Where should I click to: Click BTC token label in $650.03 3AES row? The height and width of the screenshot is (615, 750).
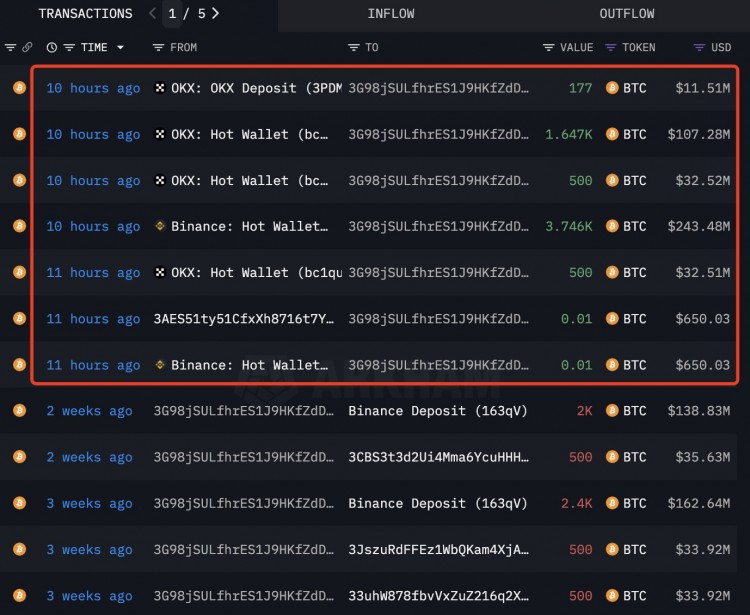click(635, 319)
